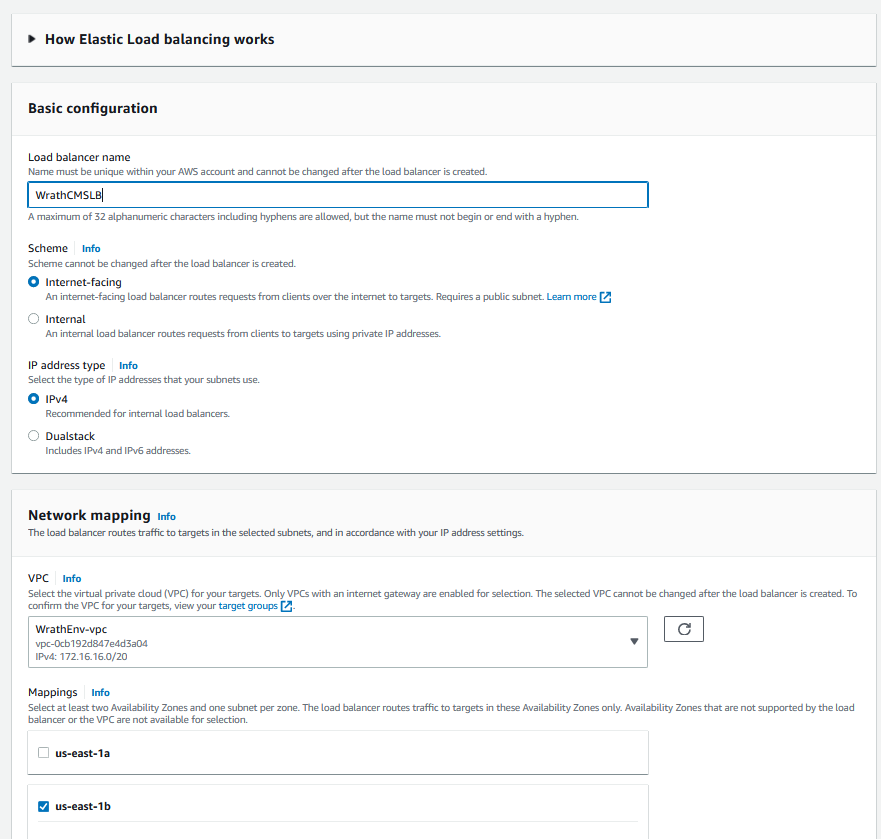The width and height of the screenshot is (881, 839).
Task: Open the WrathEnv-vpc VPC dropdown
Action: (337, 642)
